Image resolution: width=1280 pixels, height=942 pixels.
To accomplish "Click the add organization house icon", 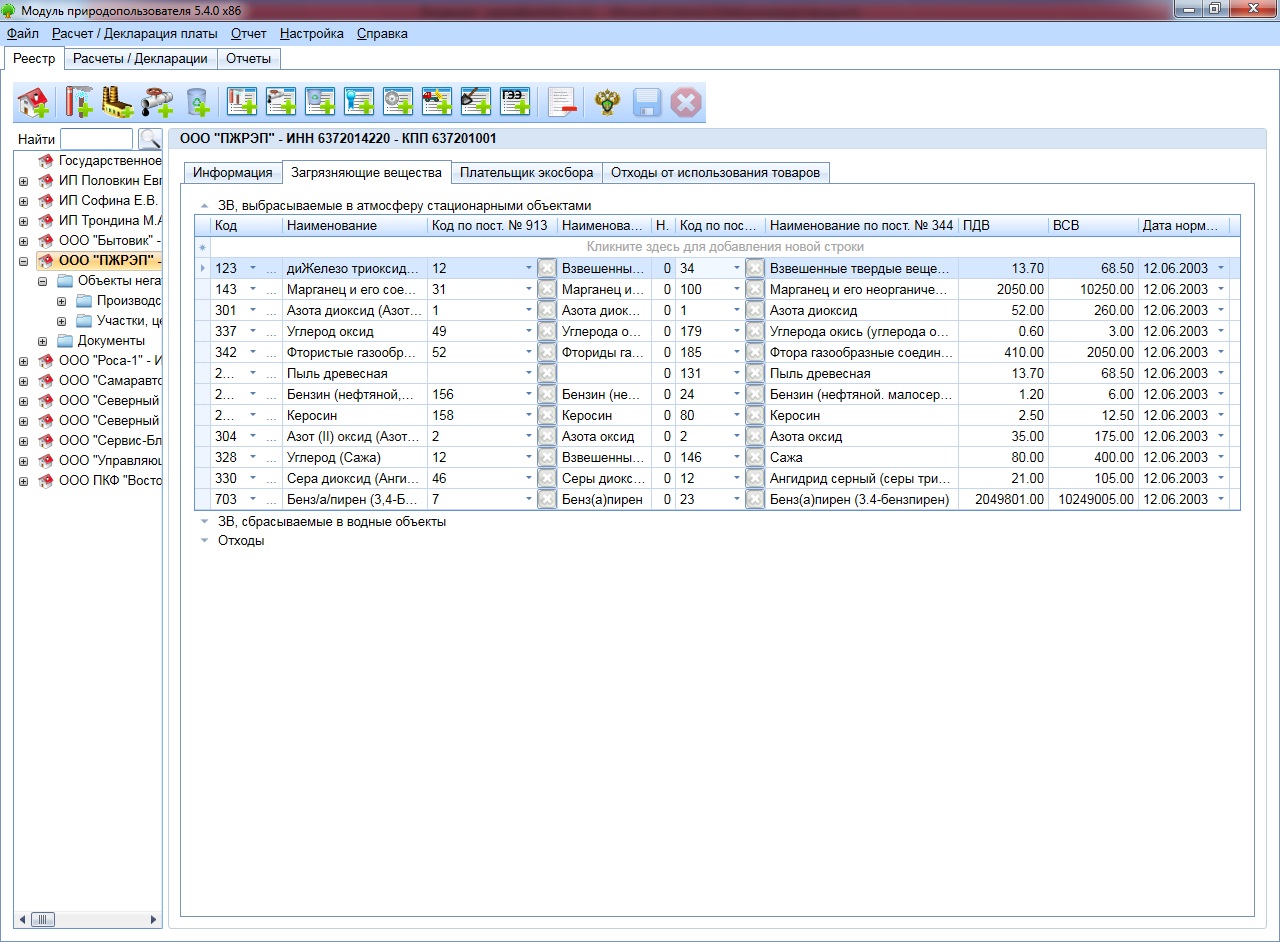I will coord(33,102).
